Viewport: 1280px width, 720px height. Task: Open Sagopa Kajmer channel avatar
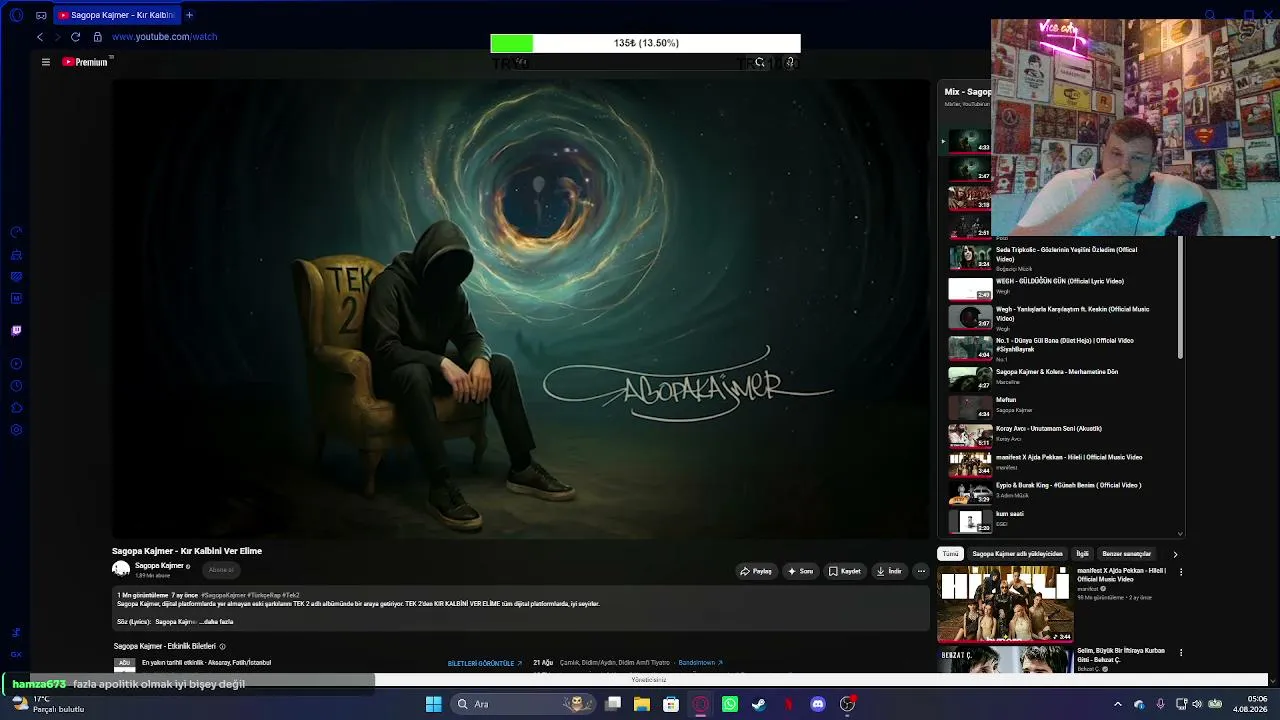pos(121,569)
